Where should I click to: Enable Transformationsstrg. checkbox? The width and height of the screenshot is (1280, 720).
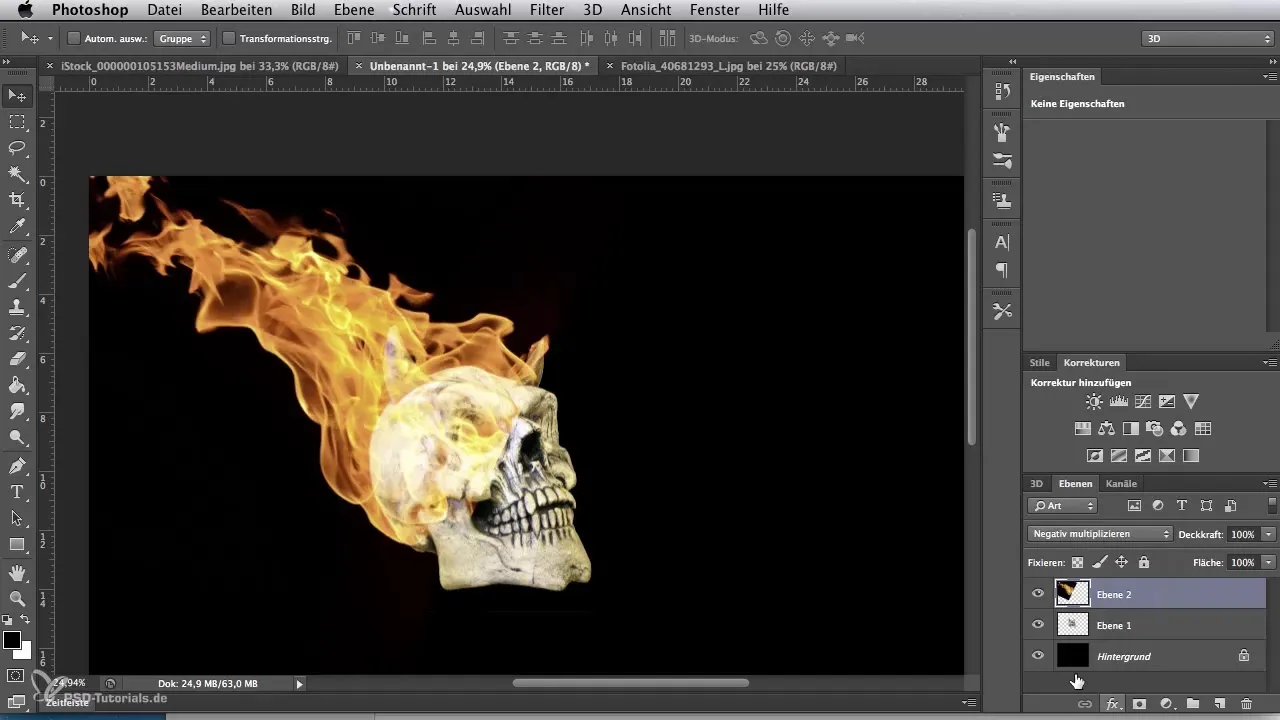pyautogui.click(x=229, y=38)
